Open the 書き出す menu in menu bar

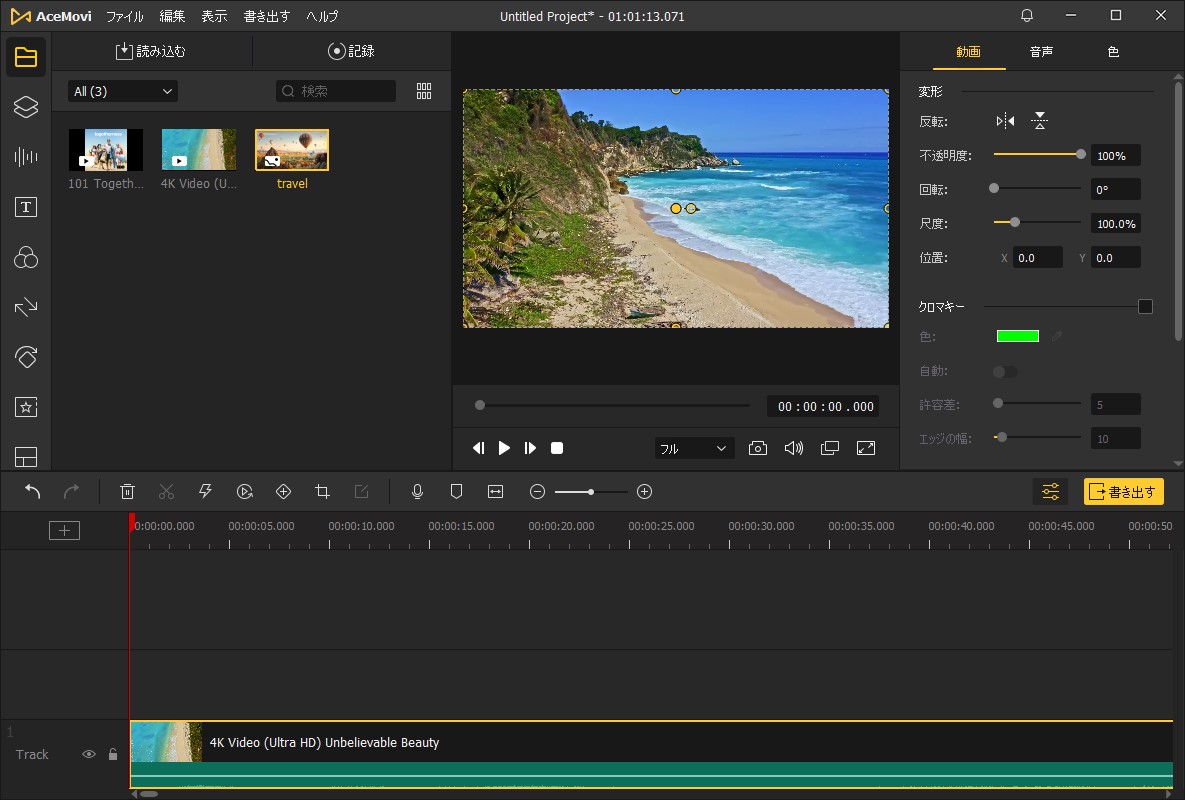(267, 16)
